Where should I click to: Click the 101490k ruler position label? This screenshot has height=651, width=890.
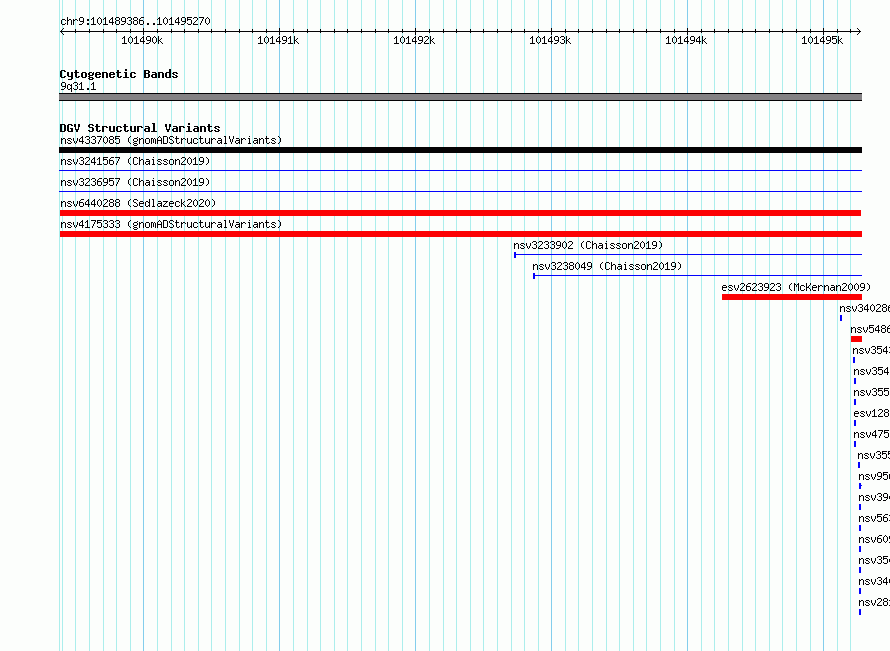point(142,40)
